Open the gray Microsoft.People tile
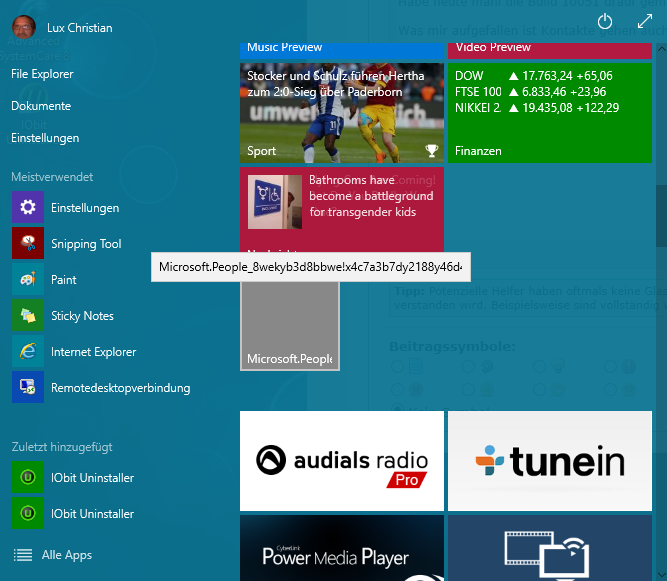This screenshot has width=667, height=581. pos(290,326)
